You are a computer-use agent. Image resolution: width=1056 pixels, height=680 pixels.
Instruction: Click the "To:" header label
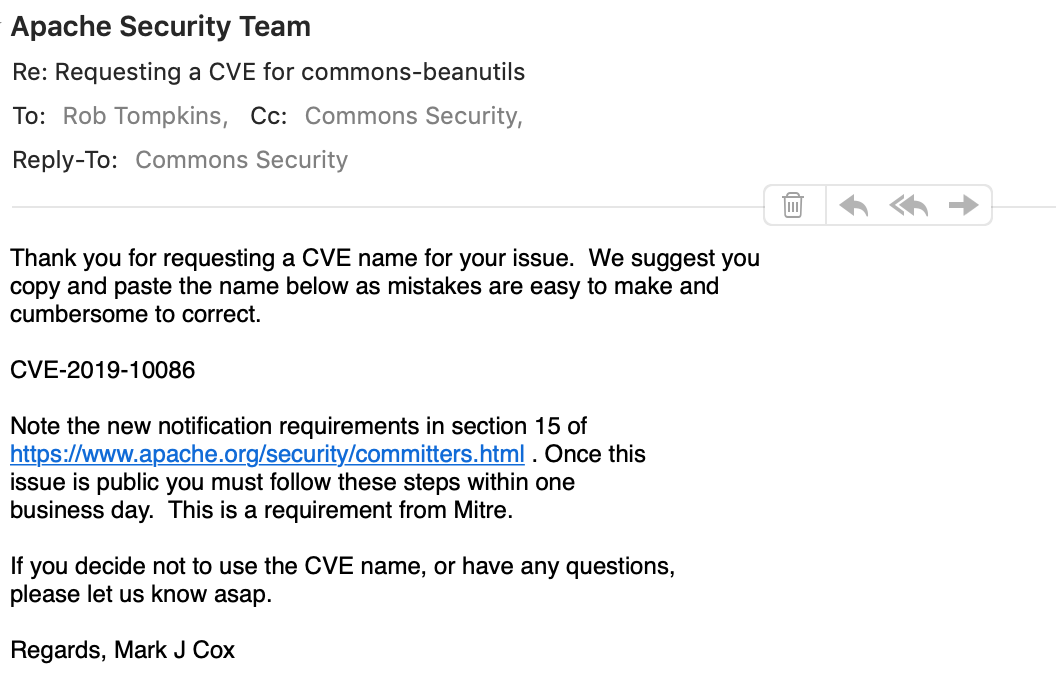(x=29, y=116)
